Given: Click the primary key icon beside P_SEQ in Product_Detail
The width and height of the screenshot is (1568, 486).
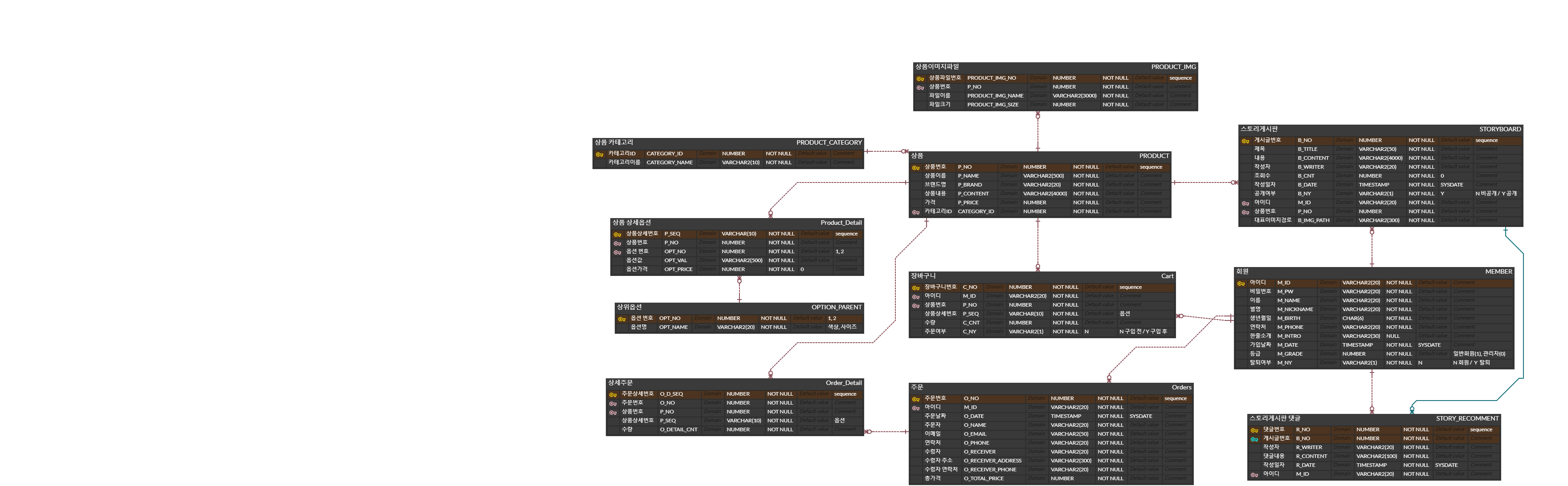Looking at the screenshot, I should coord(617,234).
